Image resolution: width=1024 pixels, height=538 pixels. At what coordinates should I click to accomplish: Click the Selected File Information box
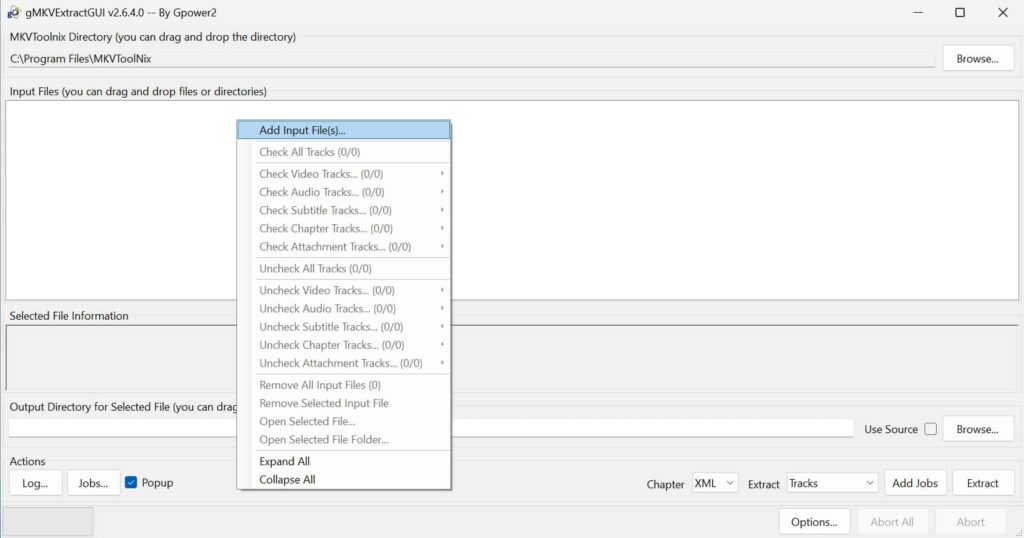tap(512, 358)
